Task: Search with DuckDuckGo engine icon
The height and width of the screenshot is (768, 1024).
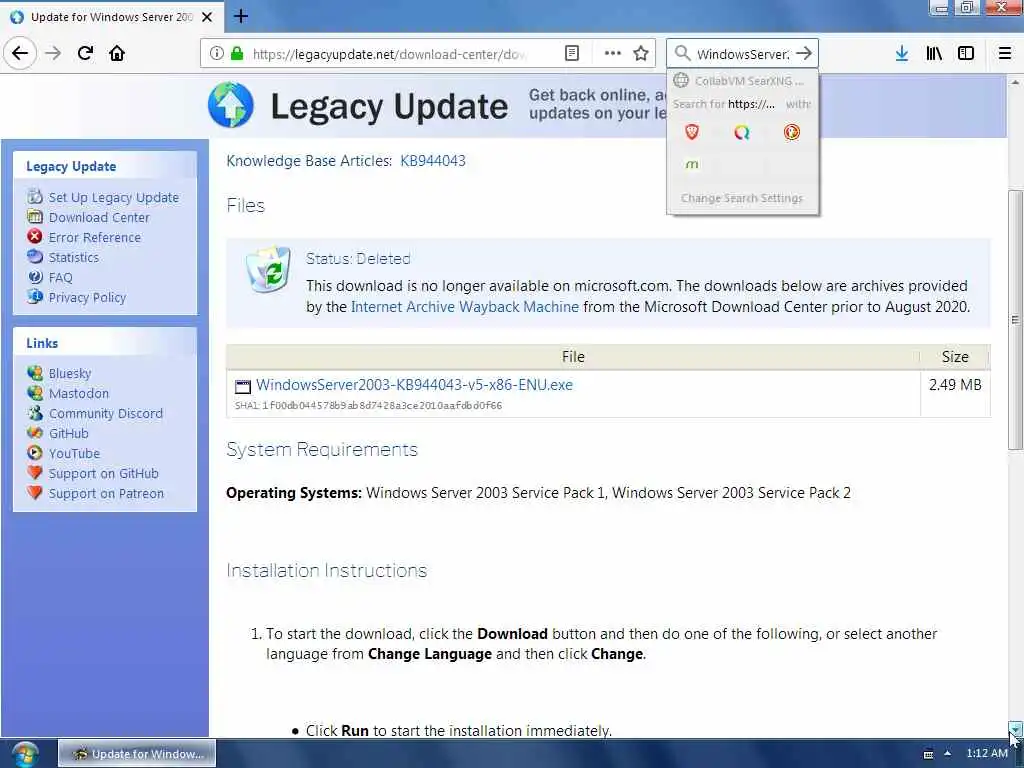Action: [x=791, y=133]
